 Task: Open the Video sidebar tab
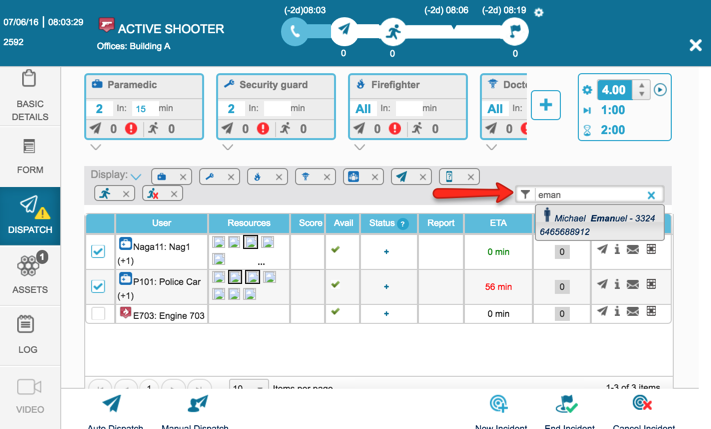pos(30,396)
